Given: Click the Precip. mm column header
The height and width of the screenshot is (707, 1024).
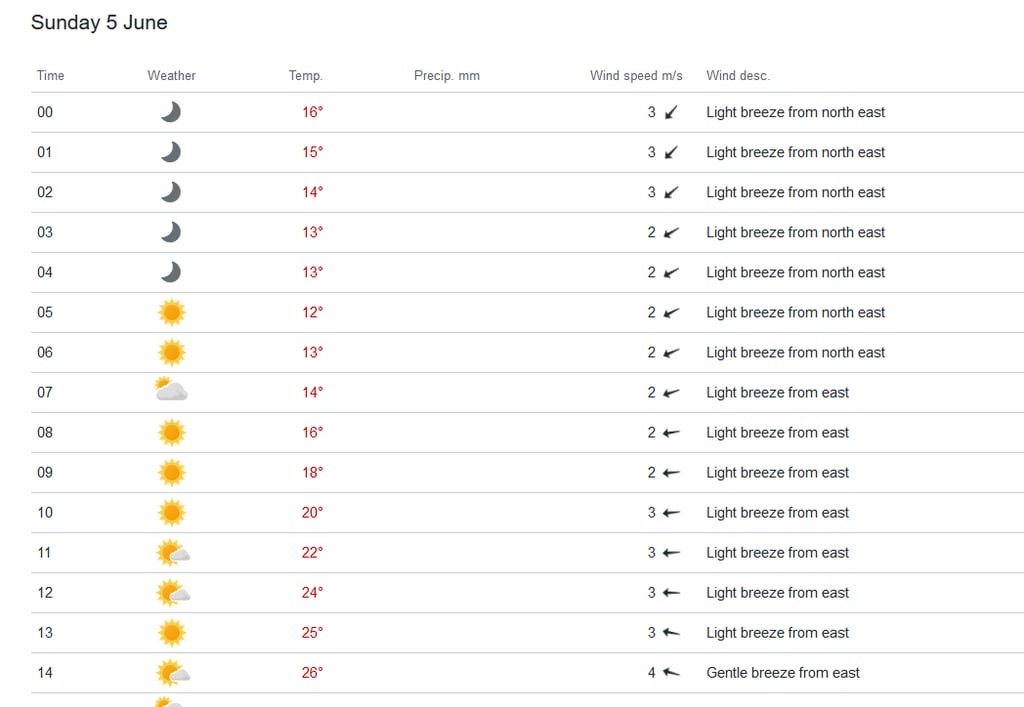Looking at the screenshot, I should 446,75.
